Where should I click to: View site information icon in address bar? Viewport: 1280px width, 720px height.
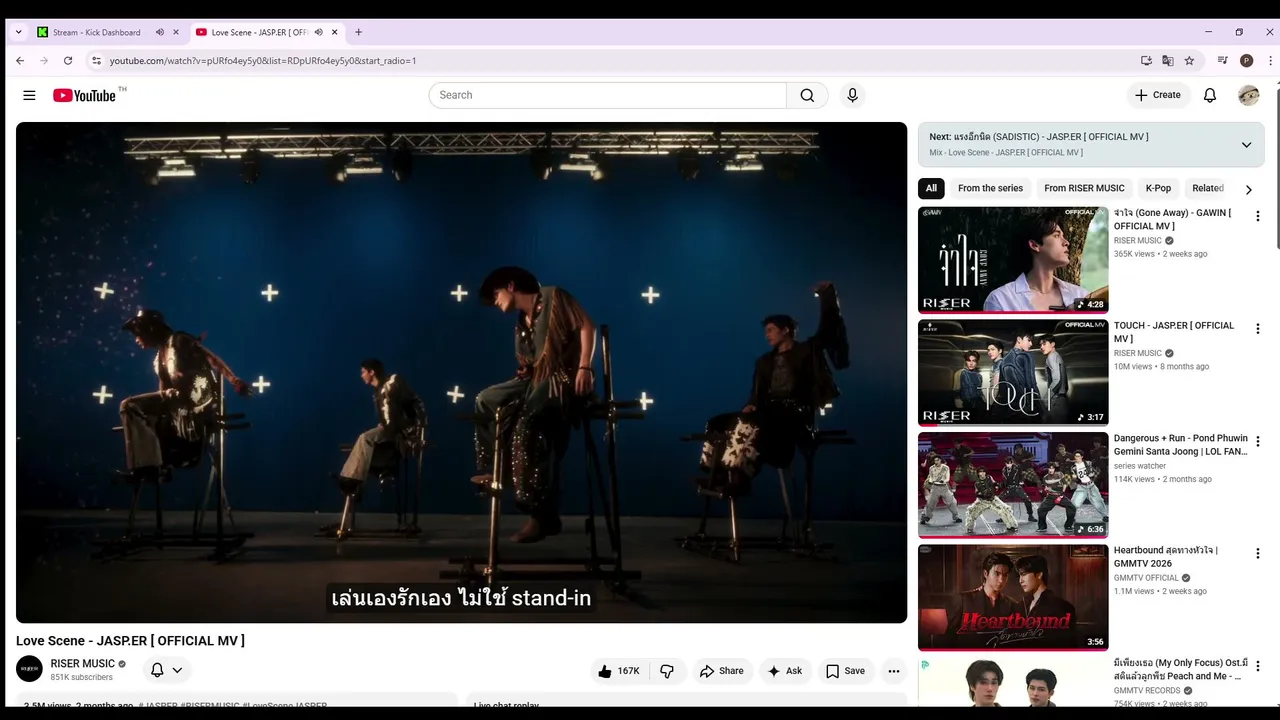(x=96, y=61)
